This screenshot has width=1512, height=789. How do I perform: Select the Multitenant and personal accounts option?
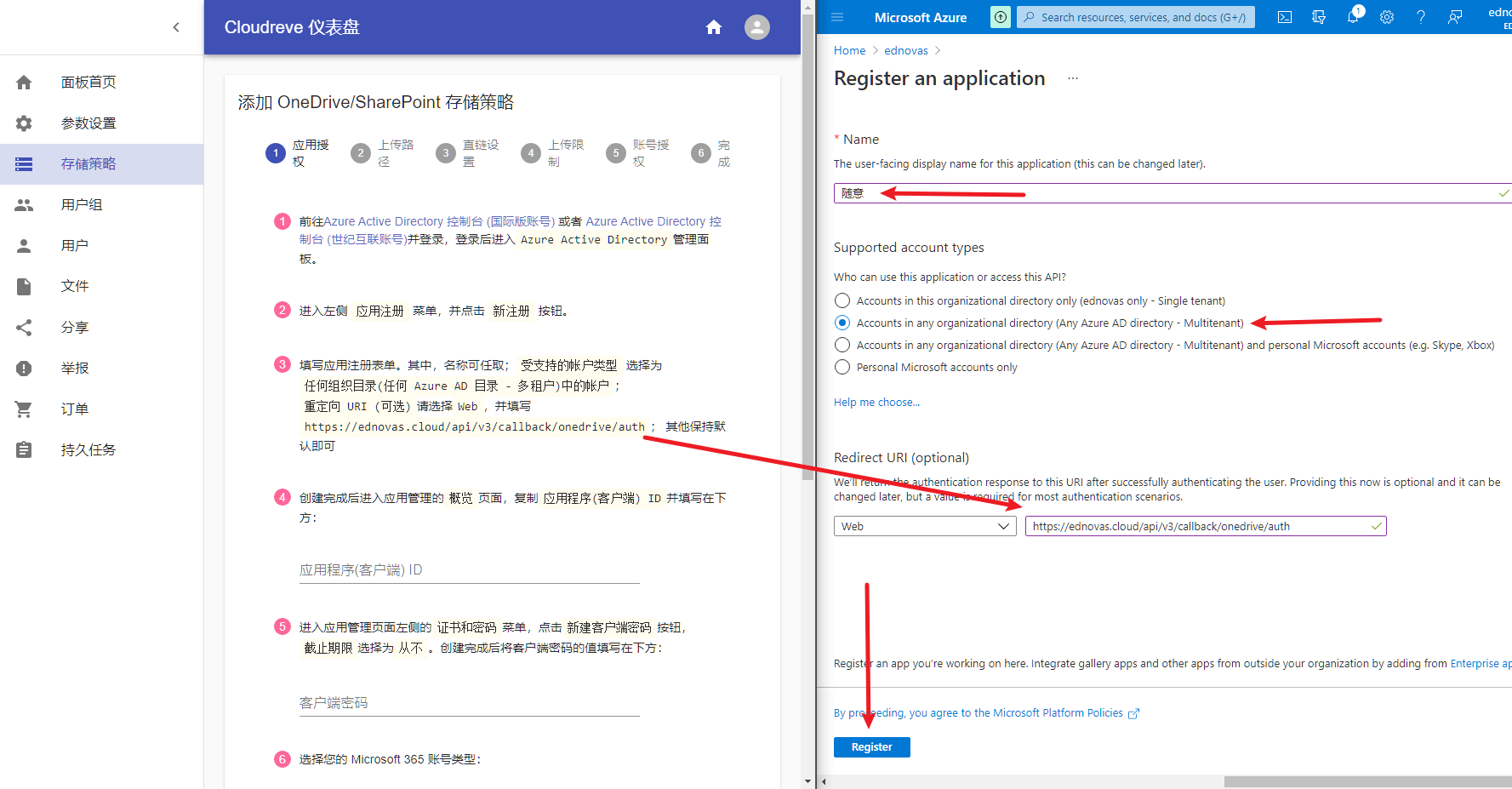click(842, 345)
